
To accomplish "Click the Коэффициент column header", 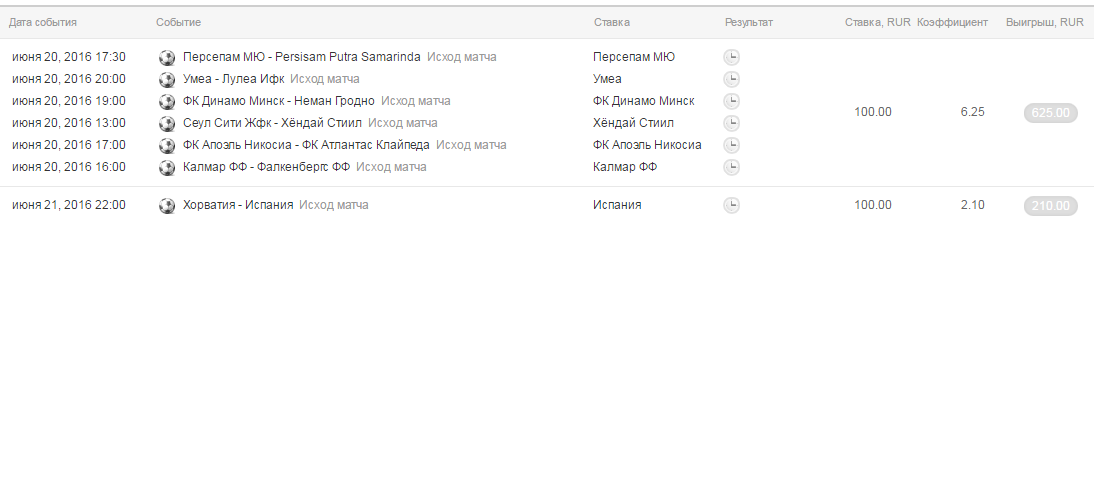I will click(x=952, y=22).
